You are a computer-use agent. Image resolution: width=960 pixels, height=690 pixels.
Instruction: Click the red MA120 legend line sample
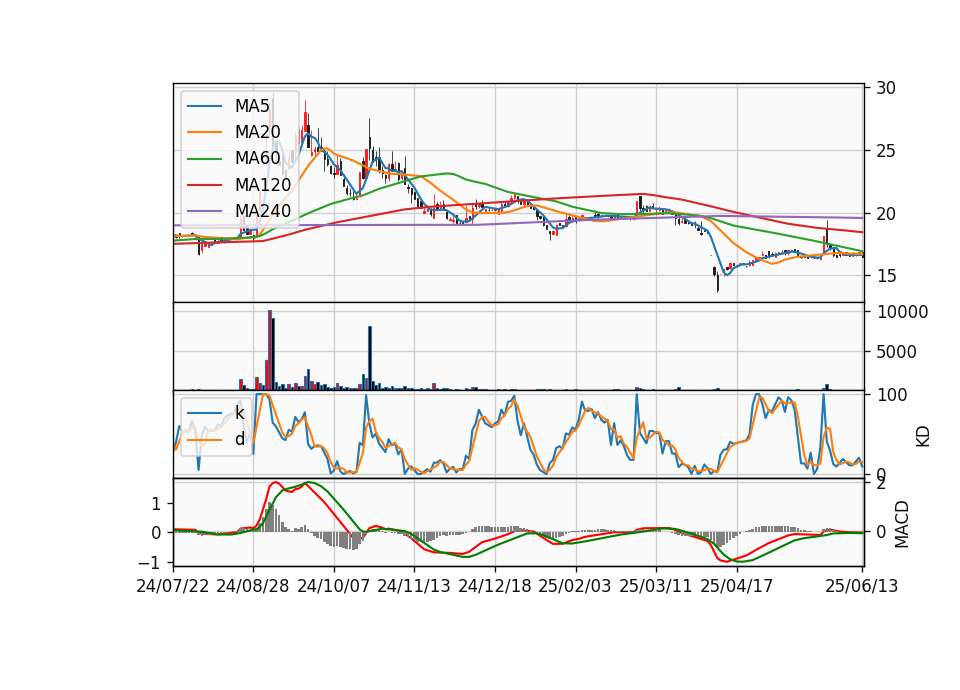click(x=204, y=185)
